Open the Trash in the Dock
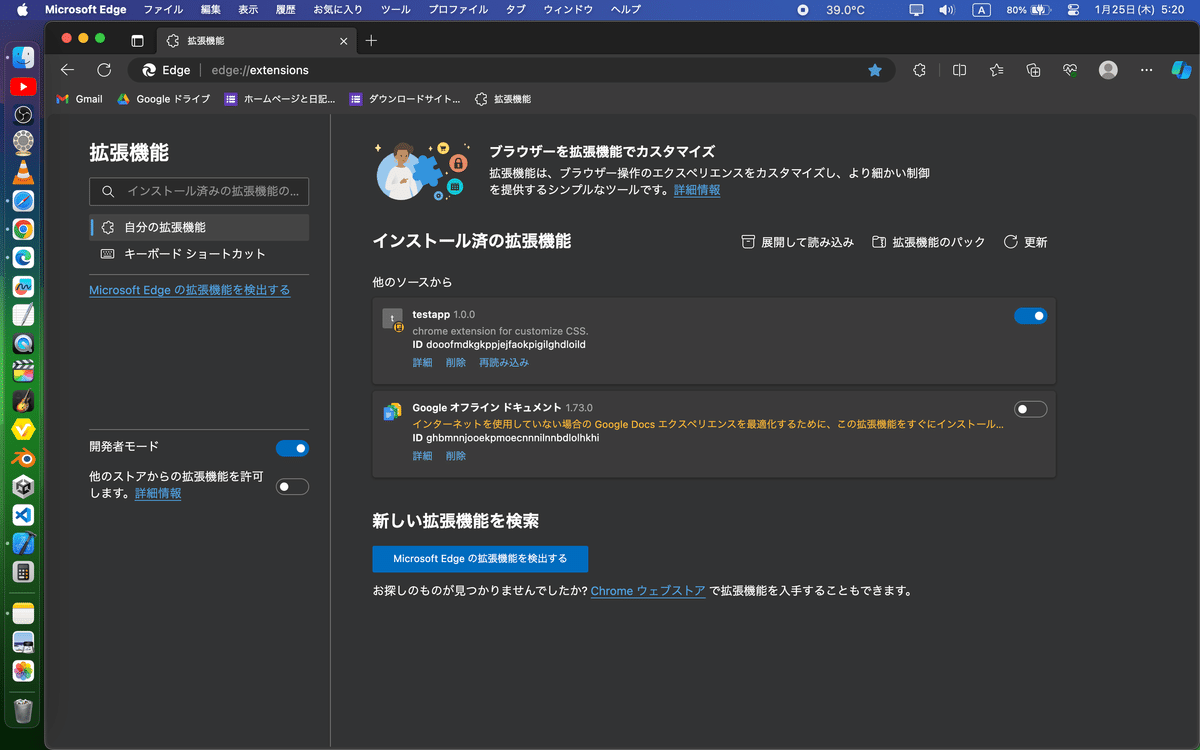Image resolution: width=1200 pixels, height=750 pixels. 23,710
